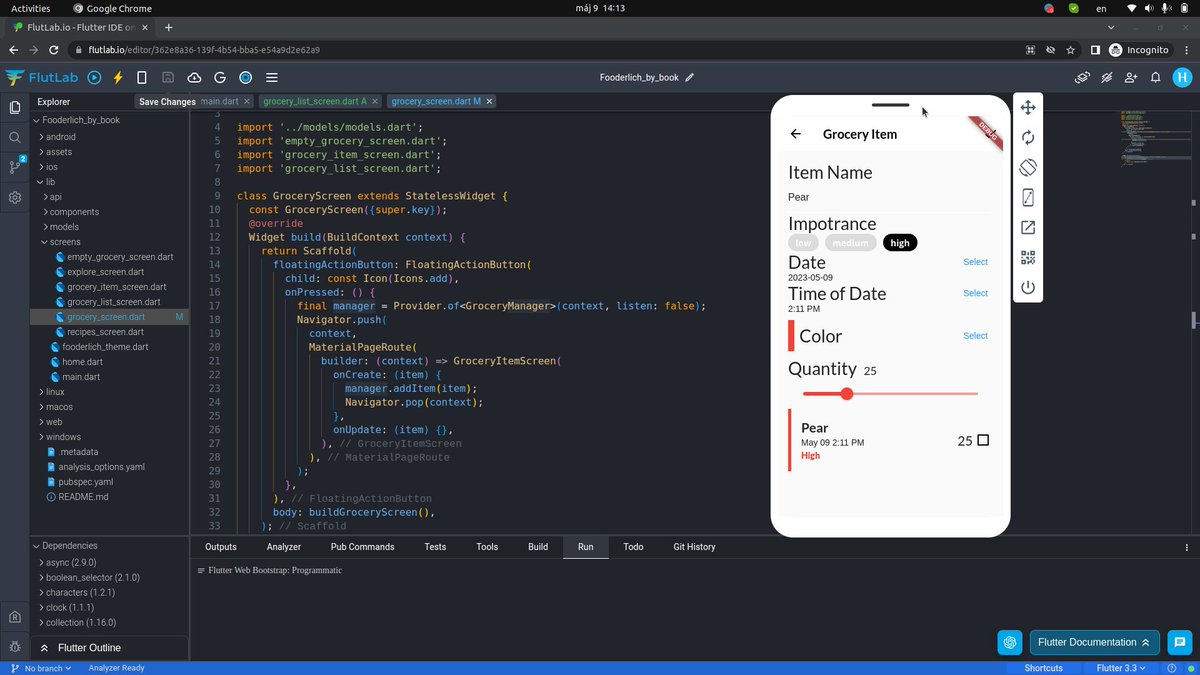Open the Build tab in bottom panel
Viewport: 1200px width, 675px height.
coord(538,547)
